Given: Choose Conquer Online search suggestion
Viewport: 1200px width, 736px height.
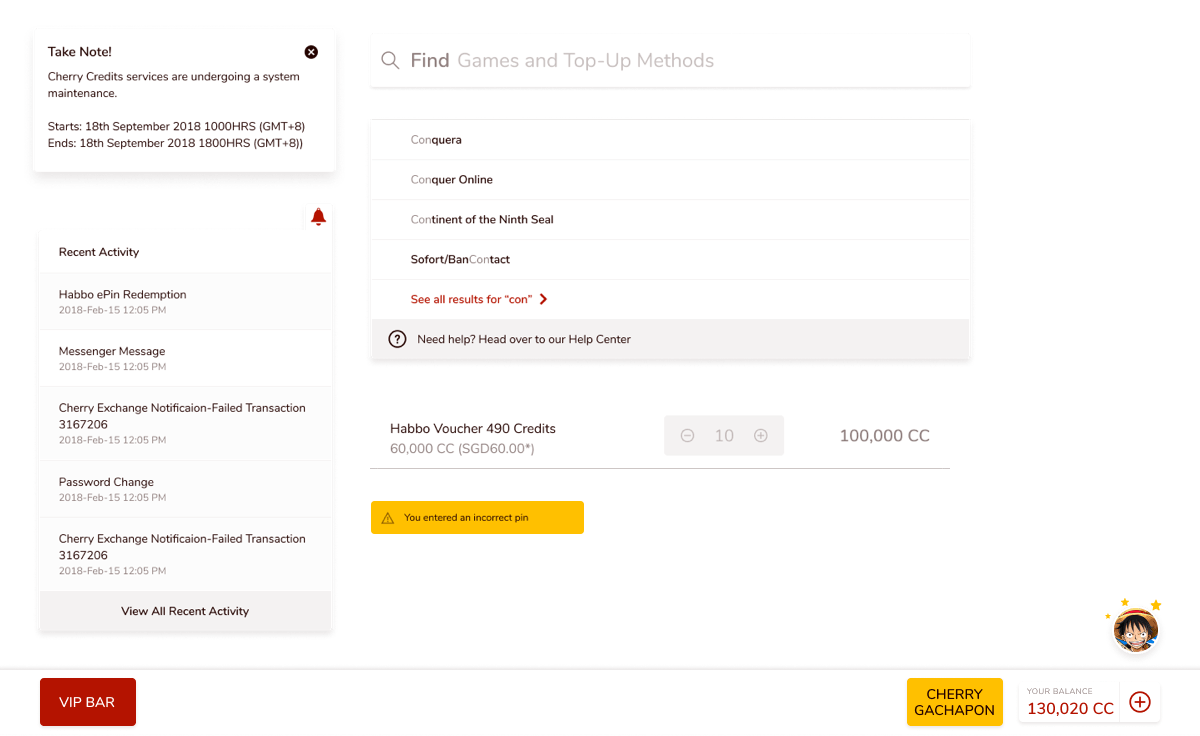Looking at the screenshot, I should [x=452, y=180].
